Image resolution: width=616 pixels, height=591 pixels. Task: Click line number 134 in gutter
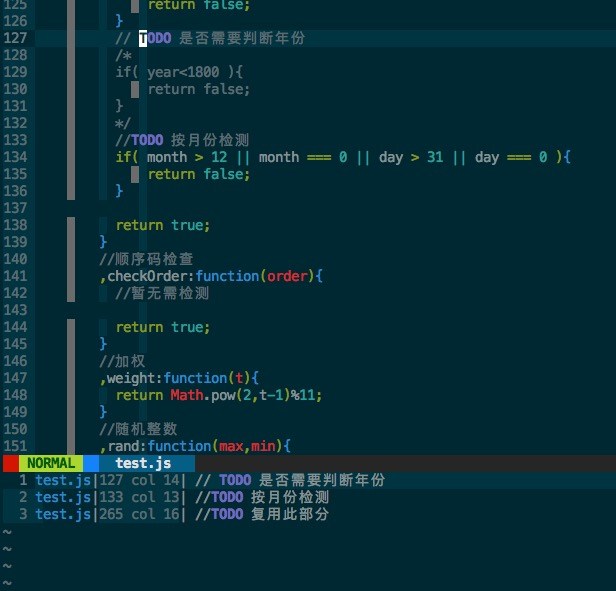[15, 157]
